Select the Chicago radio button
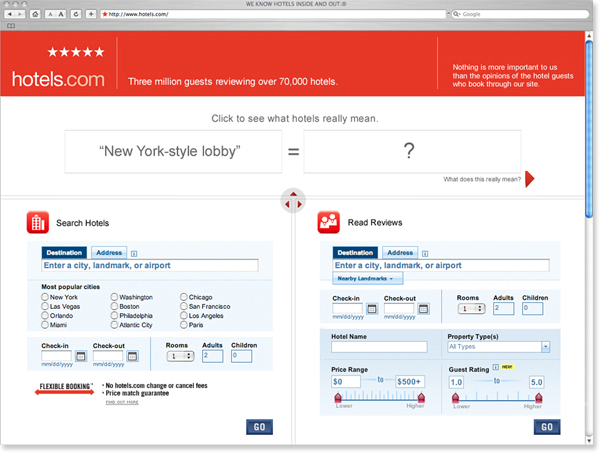The height and width of the screenshot is (453, 600). tap(184, 297)
